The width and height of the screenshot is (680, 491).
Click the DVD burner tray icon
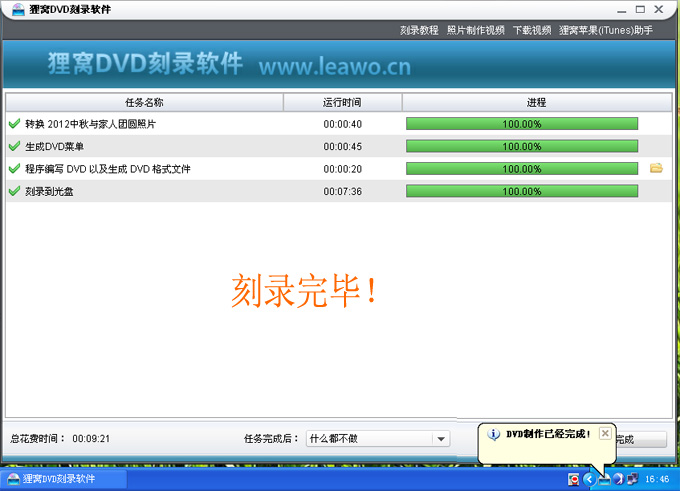tap(604, 479)
